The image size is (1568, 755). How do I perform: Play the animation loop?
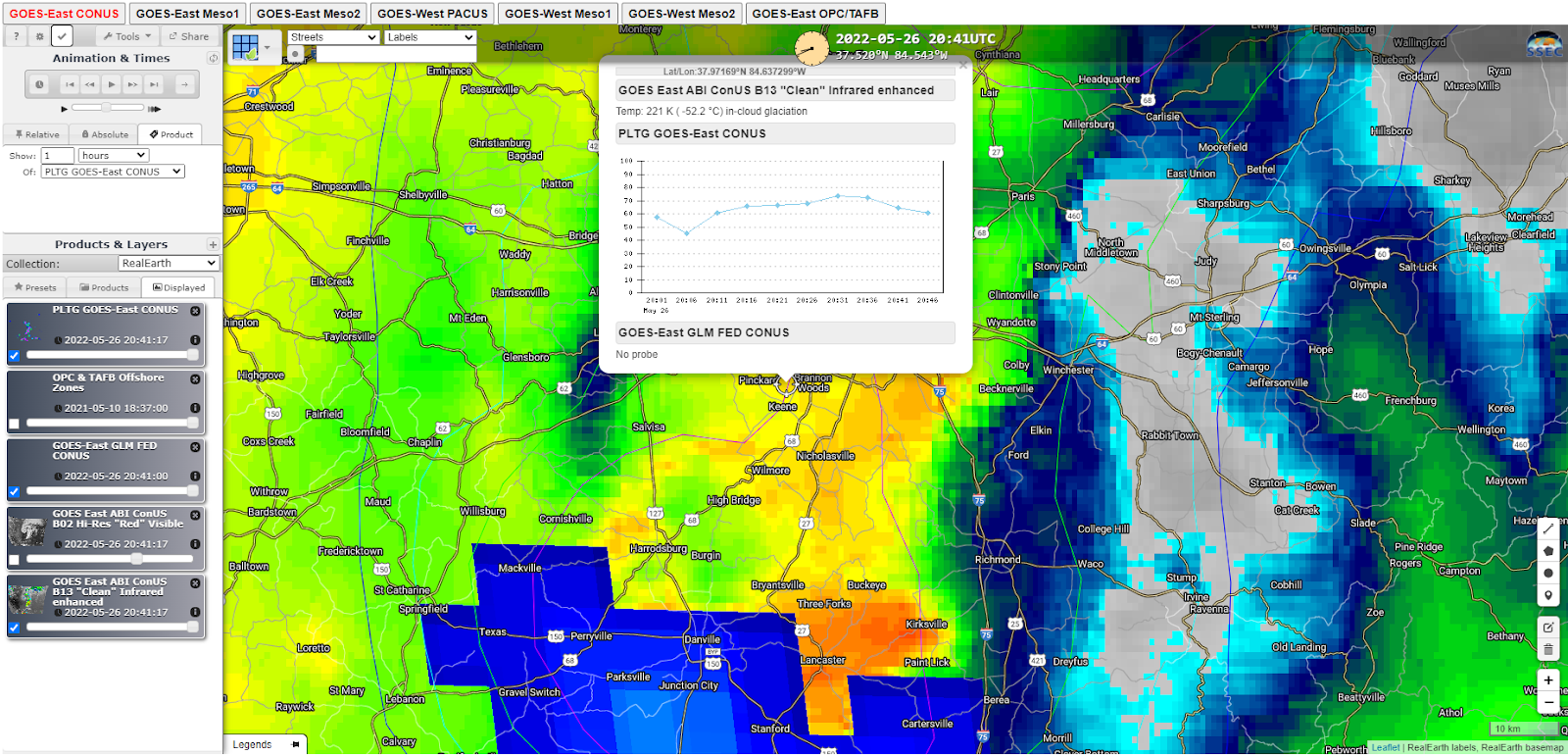point(112,84)
